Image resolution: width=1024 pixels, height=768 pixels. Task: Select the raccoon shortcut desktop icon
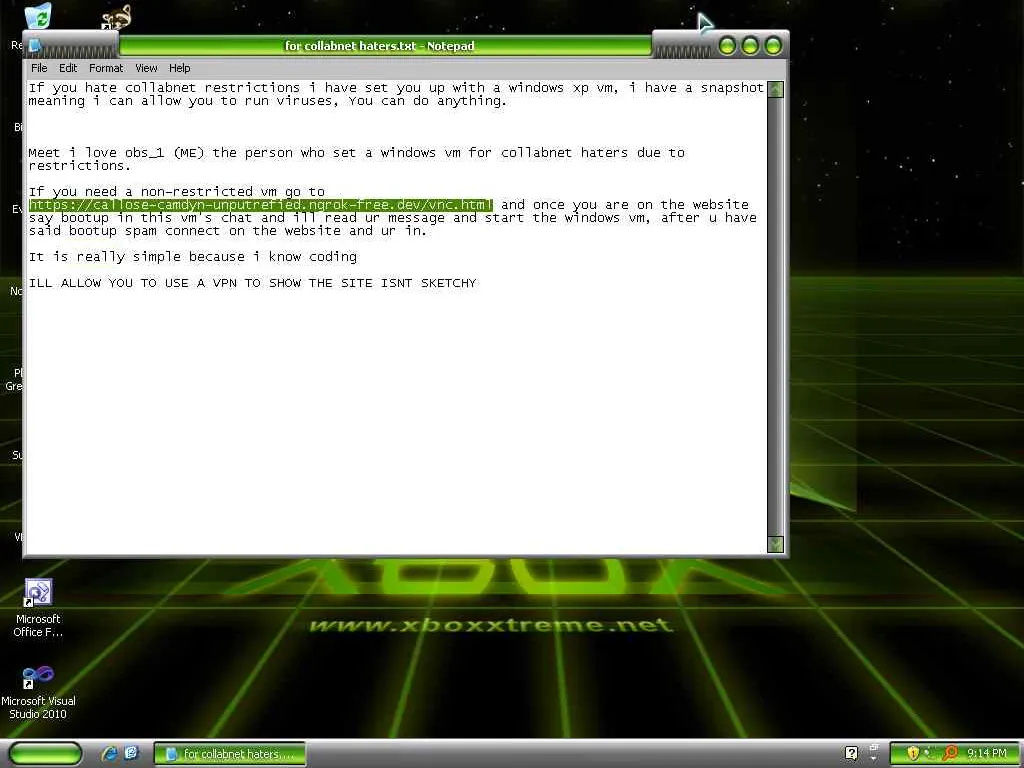point(116,18)
